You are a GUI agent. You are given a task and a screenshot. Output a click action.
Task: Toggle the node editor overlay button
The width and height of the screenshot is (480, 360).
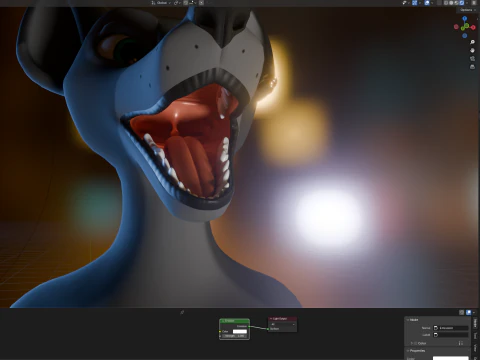tap(469, 312)
